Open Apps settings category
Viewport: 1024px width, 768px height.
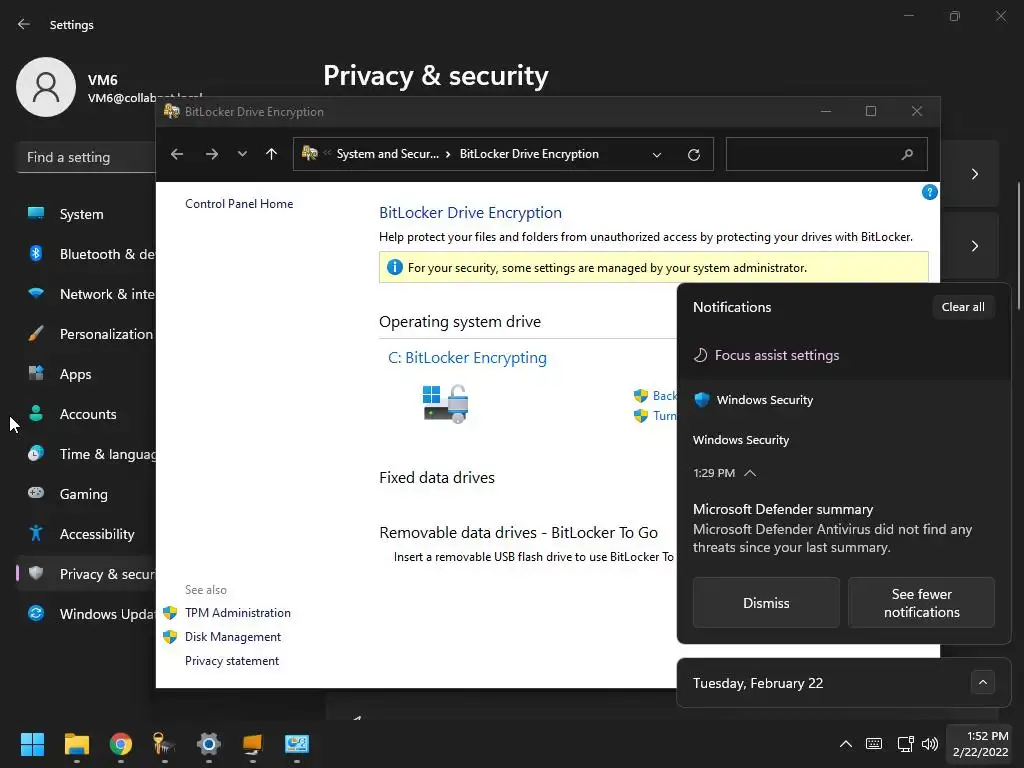click(86, 374)
